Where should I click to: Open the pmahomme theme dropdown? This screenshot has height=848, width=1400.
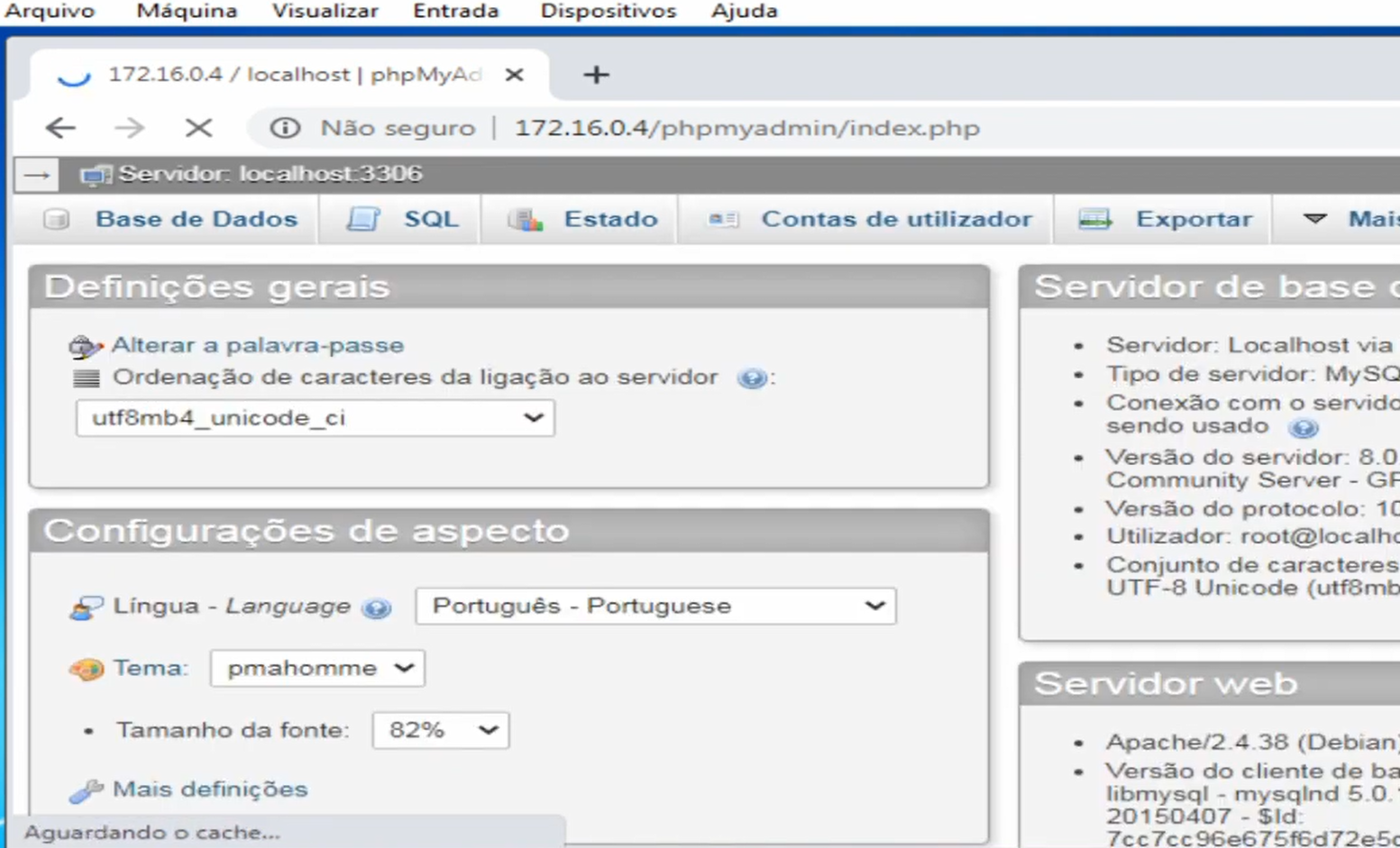coord(316,668)
